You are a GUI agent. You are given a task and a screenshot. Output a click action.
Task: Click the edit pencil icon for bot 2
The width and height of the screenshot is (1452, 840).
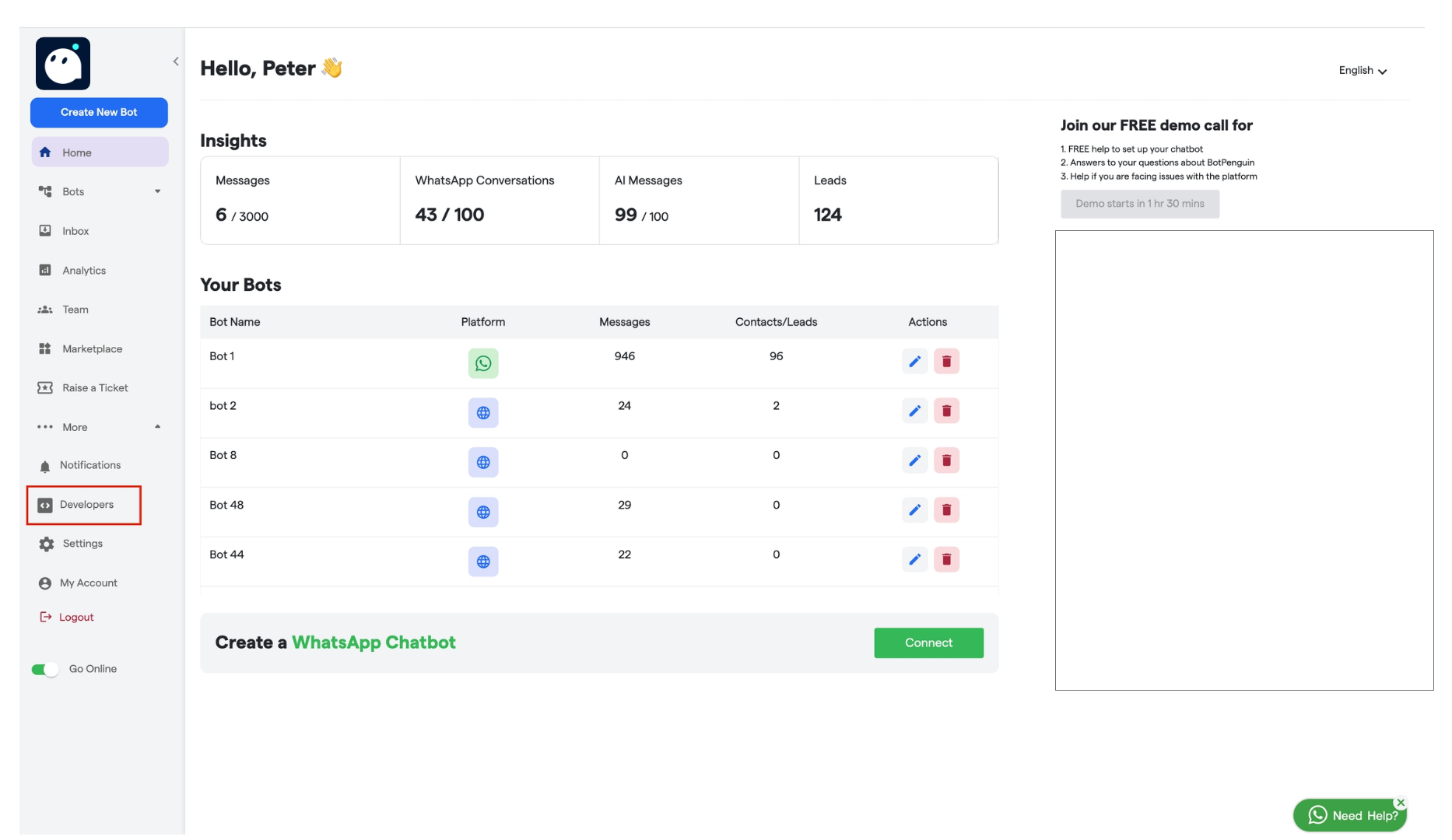[915, 411]
